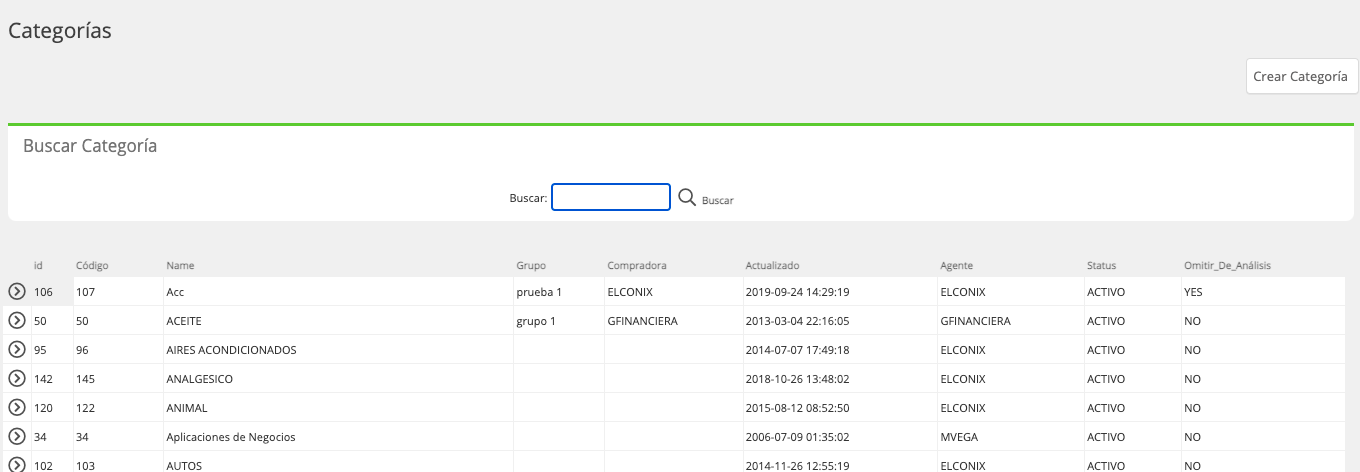Expand the ANALGESICO row arrow icon

pos(17,379)
